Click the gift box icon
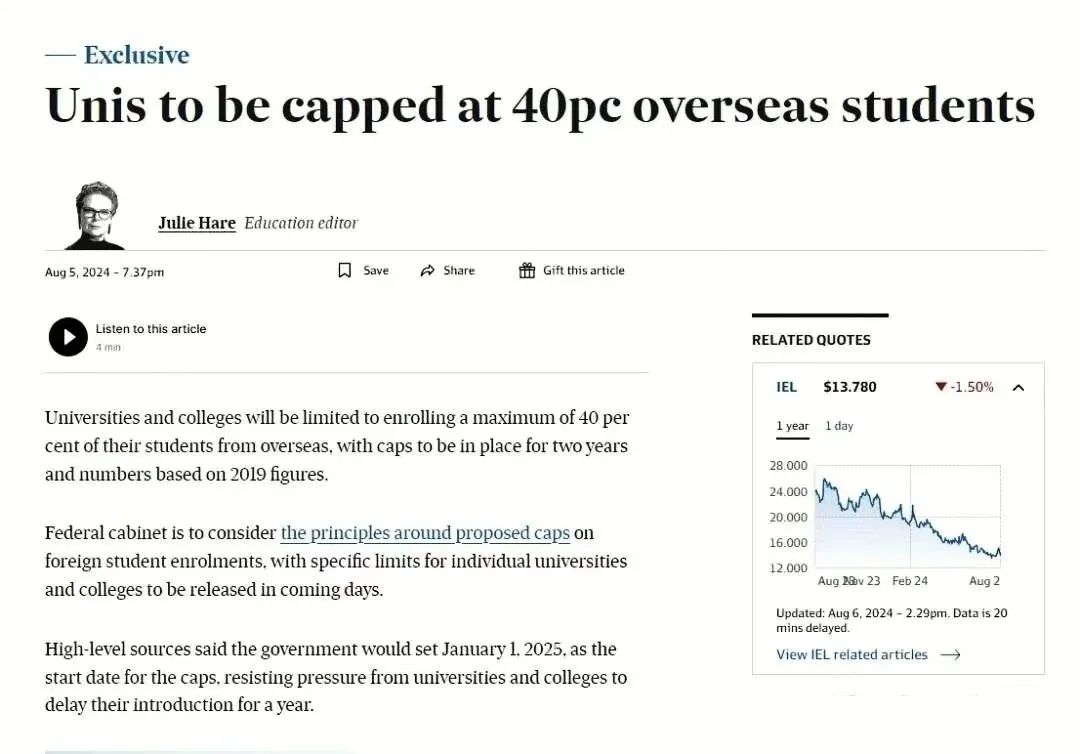The image size is (1080, 754). click(527, 270)
